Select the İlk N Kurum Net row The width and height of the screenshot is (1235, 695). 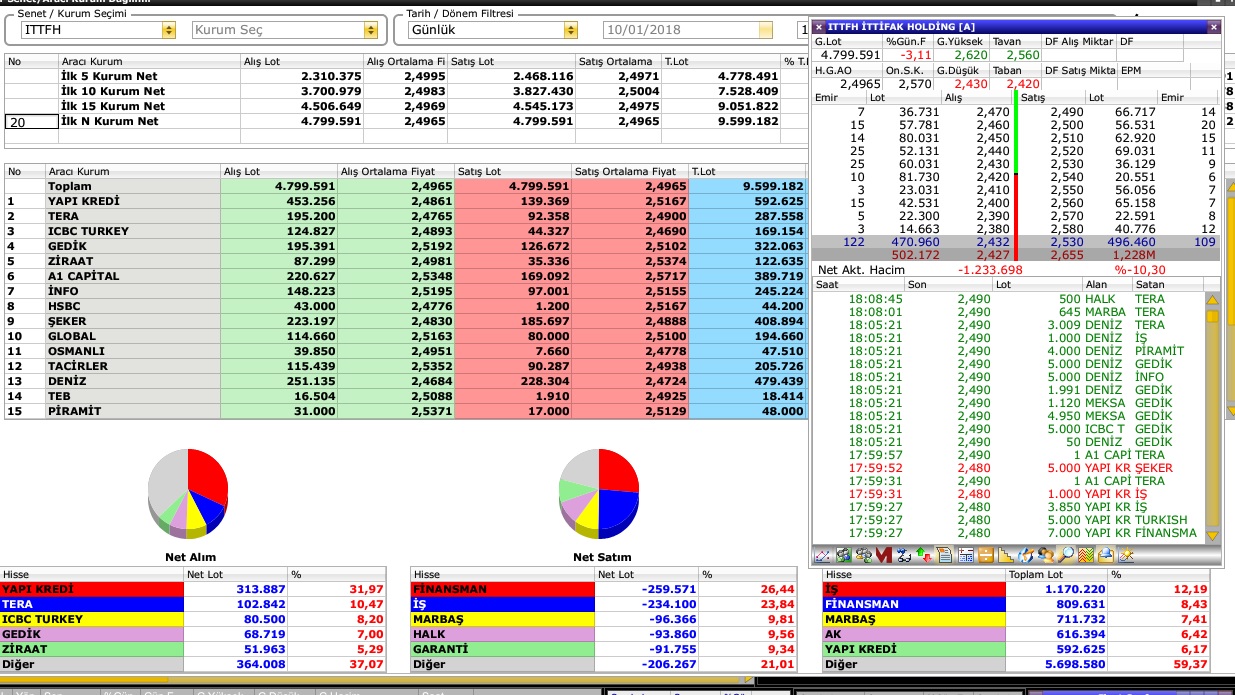(x=406, y=121)
